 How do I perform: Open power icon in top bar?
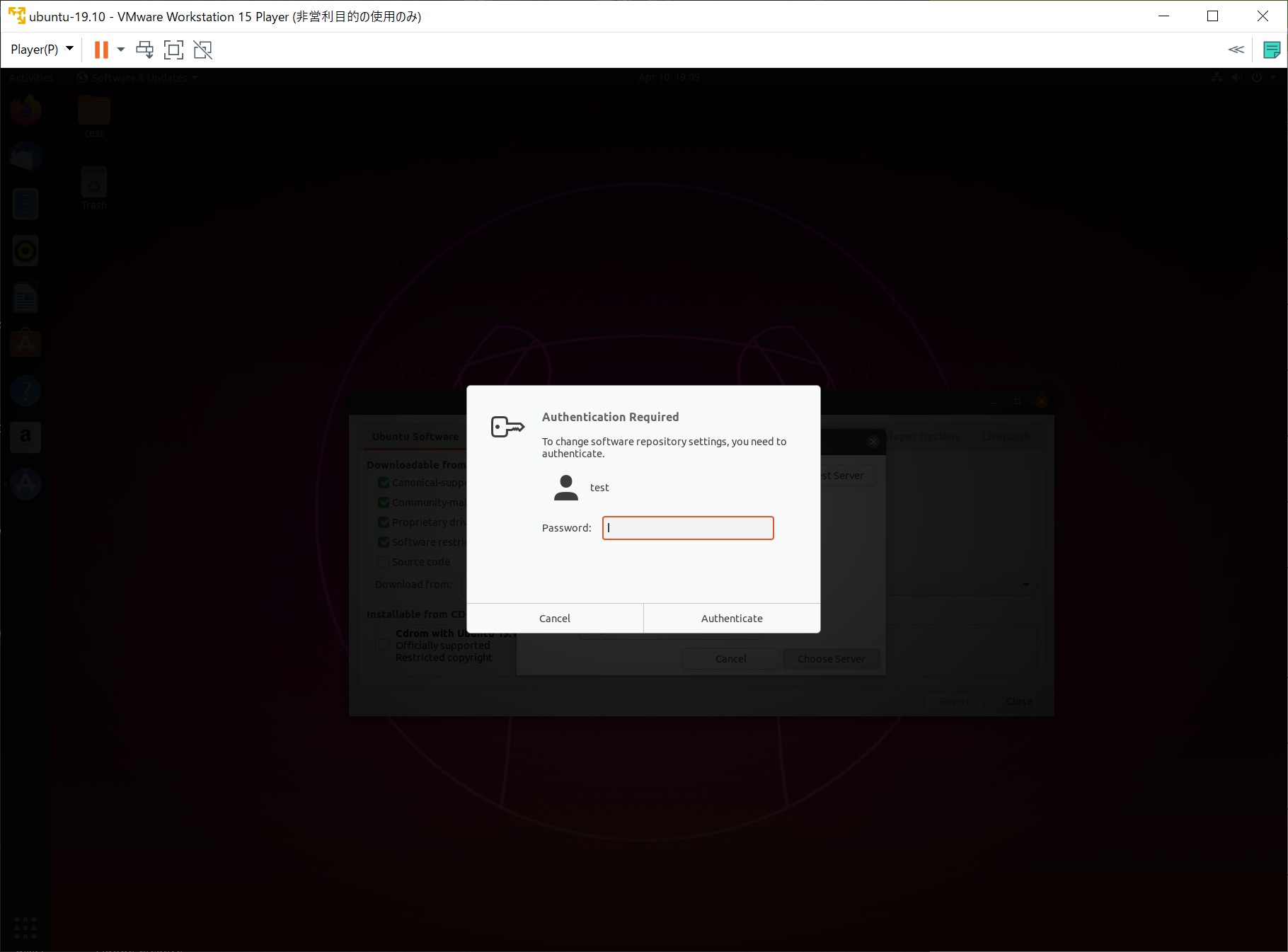pyautogui.click(x=1257, y=78)
